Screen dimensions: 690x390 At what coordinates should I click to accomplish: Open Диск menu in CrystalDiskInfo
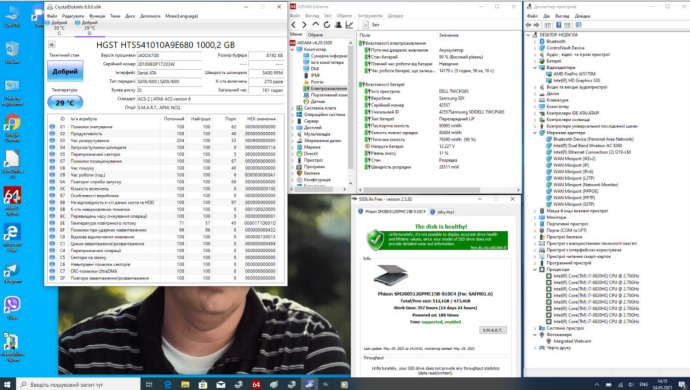coord(130,16)
